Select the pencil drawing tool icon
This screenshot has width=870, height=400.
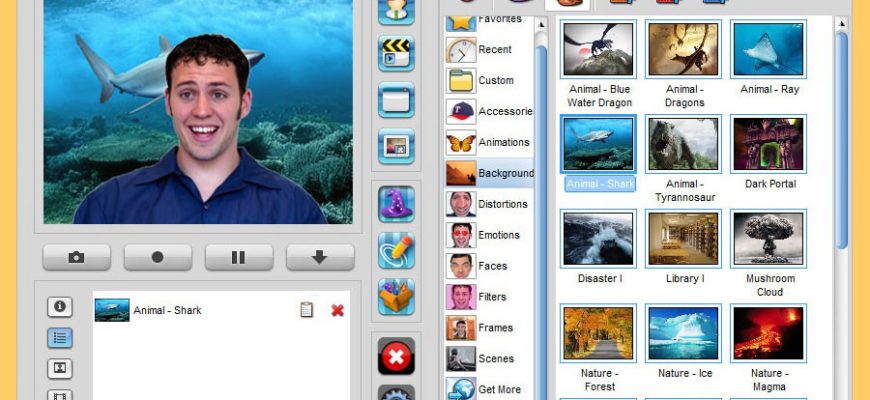(x=396, y=250)
